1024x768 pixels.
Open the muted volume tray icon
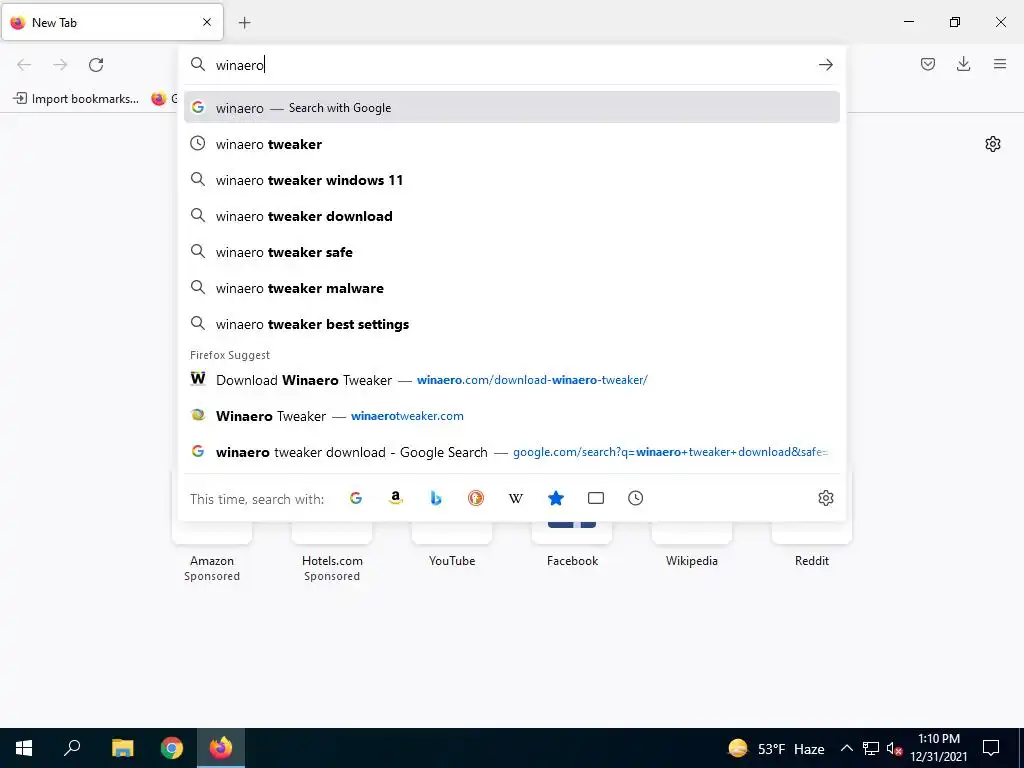(x=894, y=748)
